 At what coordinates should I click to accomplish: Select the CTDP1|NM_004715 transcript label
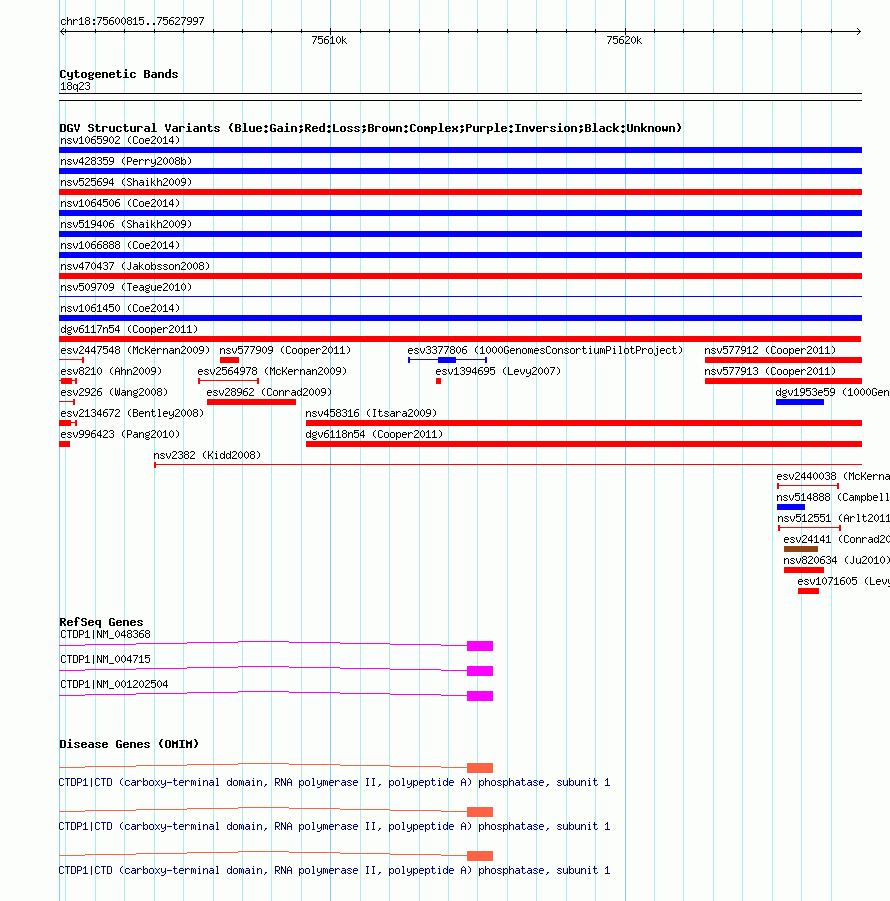point(105,659)
